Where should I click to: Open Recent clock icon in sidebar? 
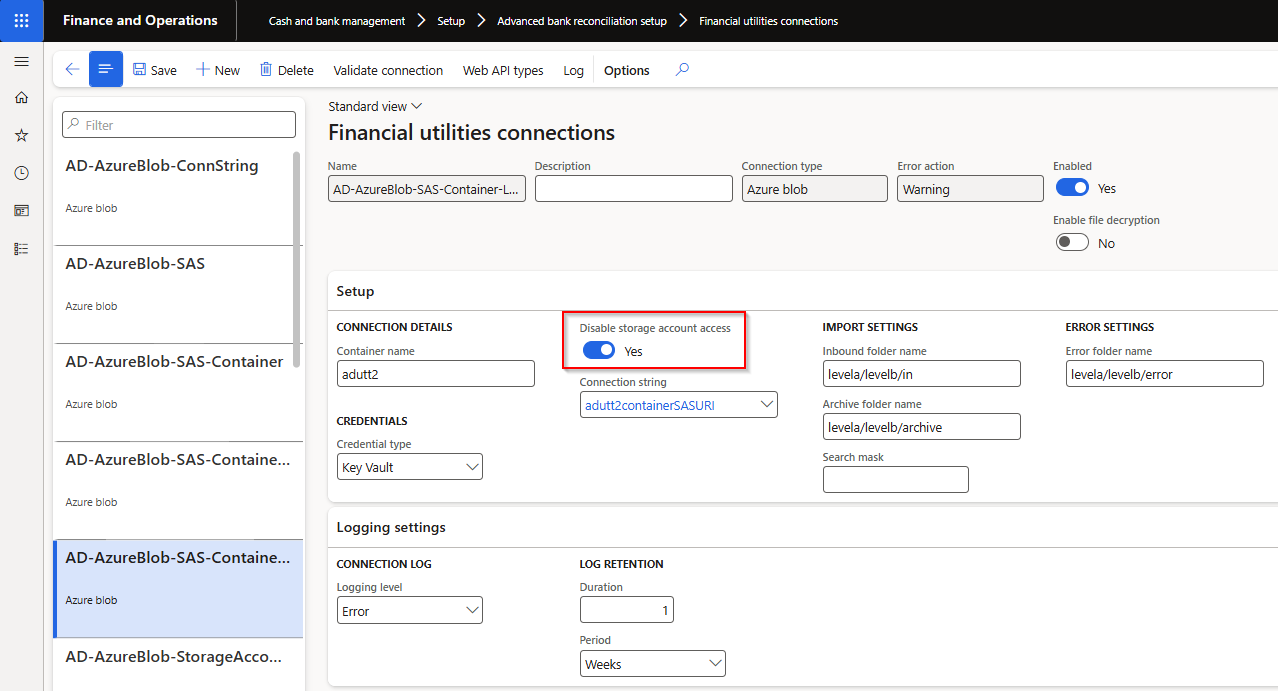pyautogui.click(x=21, y=173)
